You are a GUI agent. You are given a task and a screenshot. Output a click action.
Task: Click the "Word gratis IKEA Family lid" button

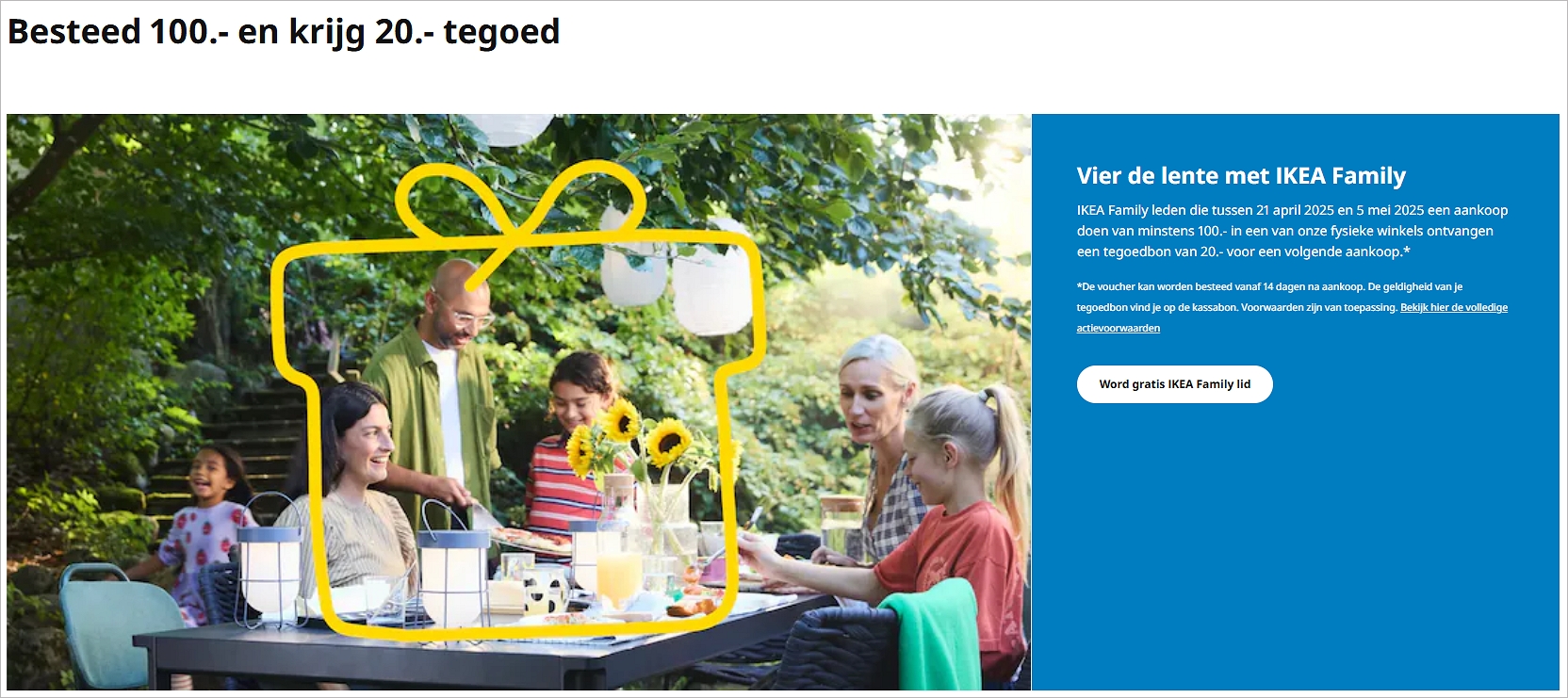pyautogui.click(x=1174, y=384)
